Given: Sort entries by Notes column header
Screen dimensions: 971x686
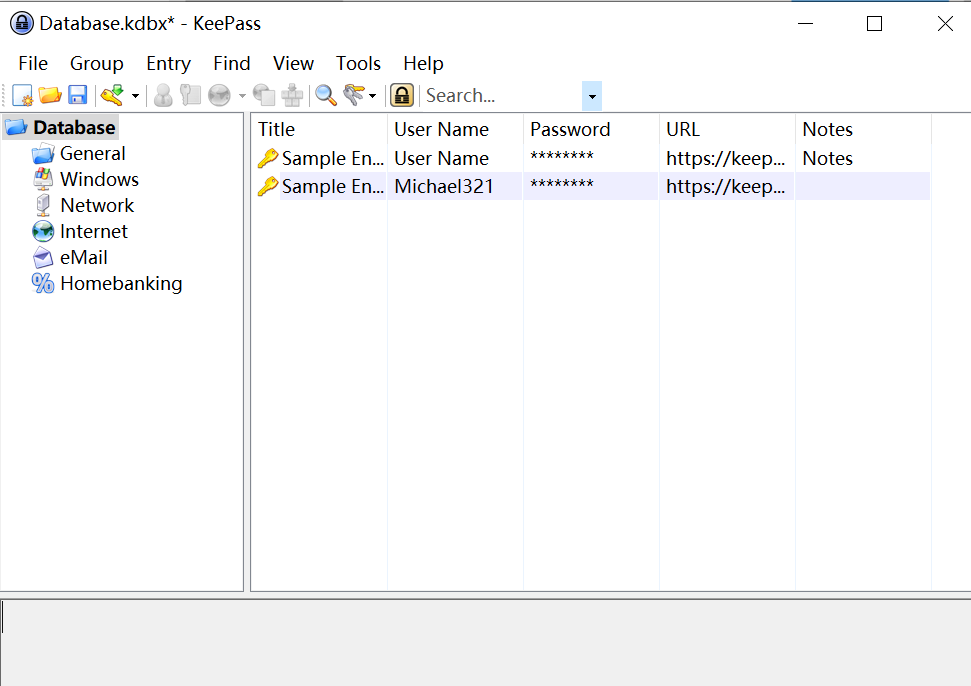Looking at the screenshot, I should point(863,129).
